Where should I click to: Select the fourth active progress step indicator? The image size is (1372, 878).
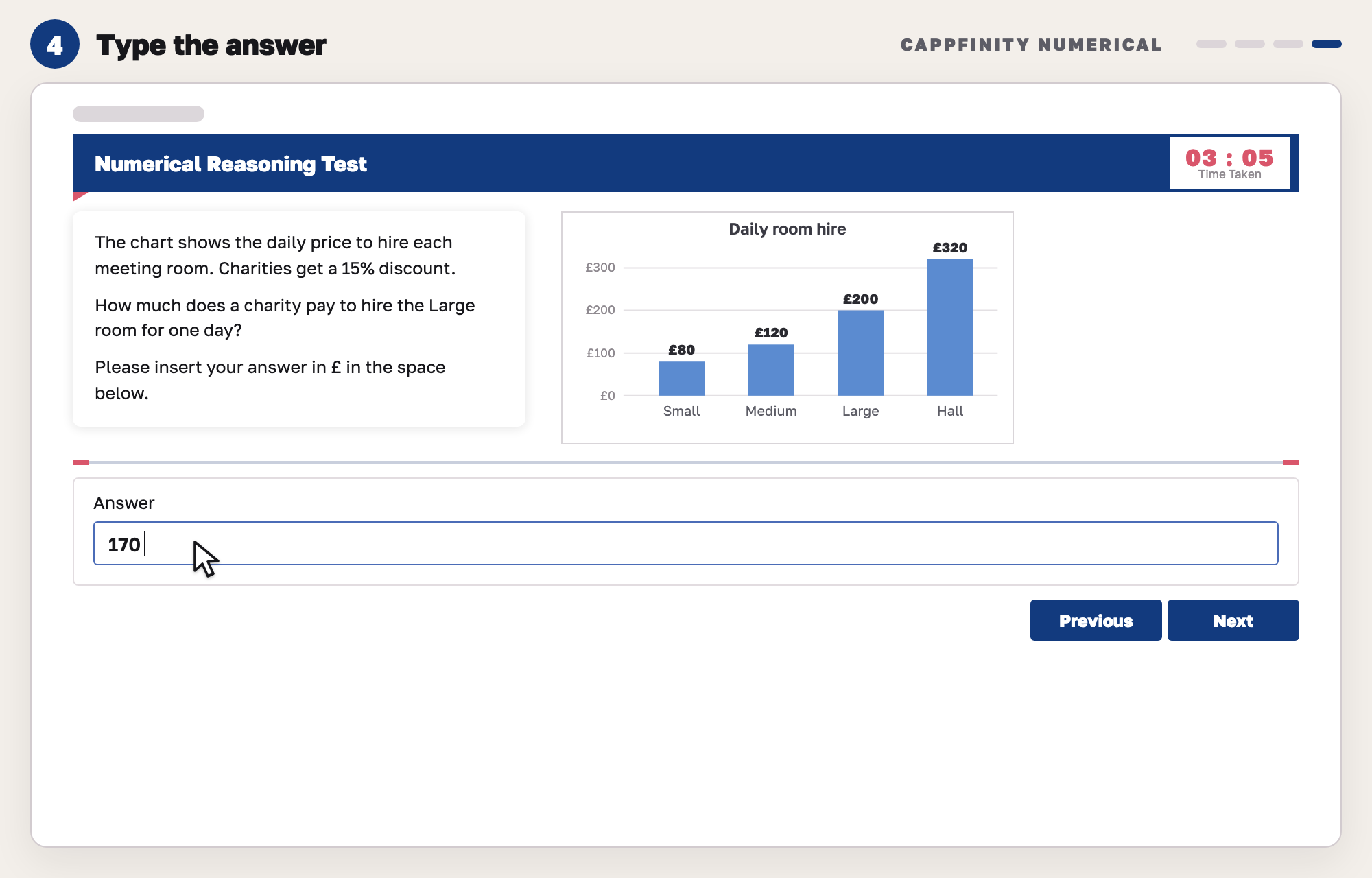tap(1326, 44)
